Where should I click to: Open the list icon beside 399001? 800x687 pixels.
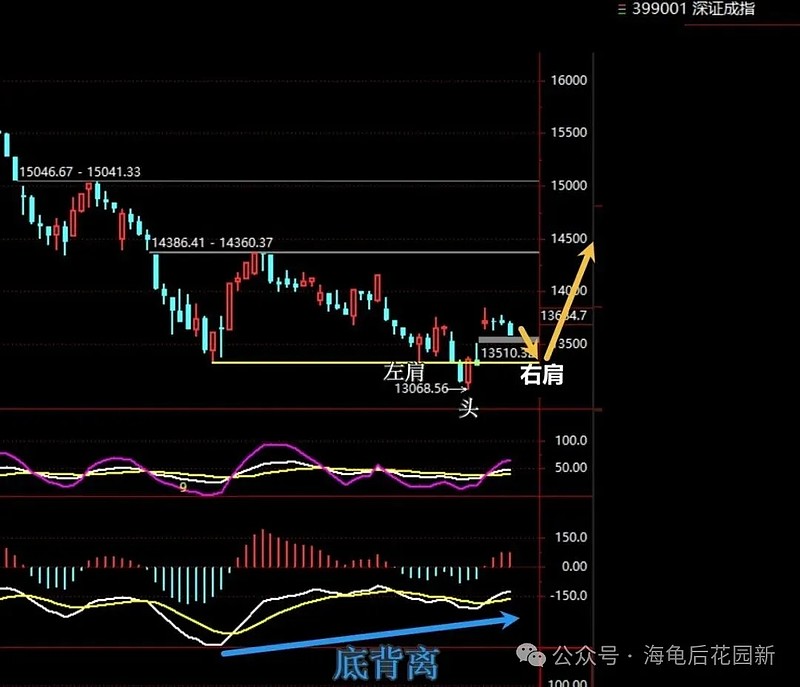pos(621,9)
